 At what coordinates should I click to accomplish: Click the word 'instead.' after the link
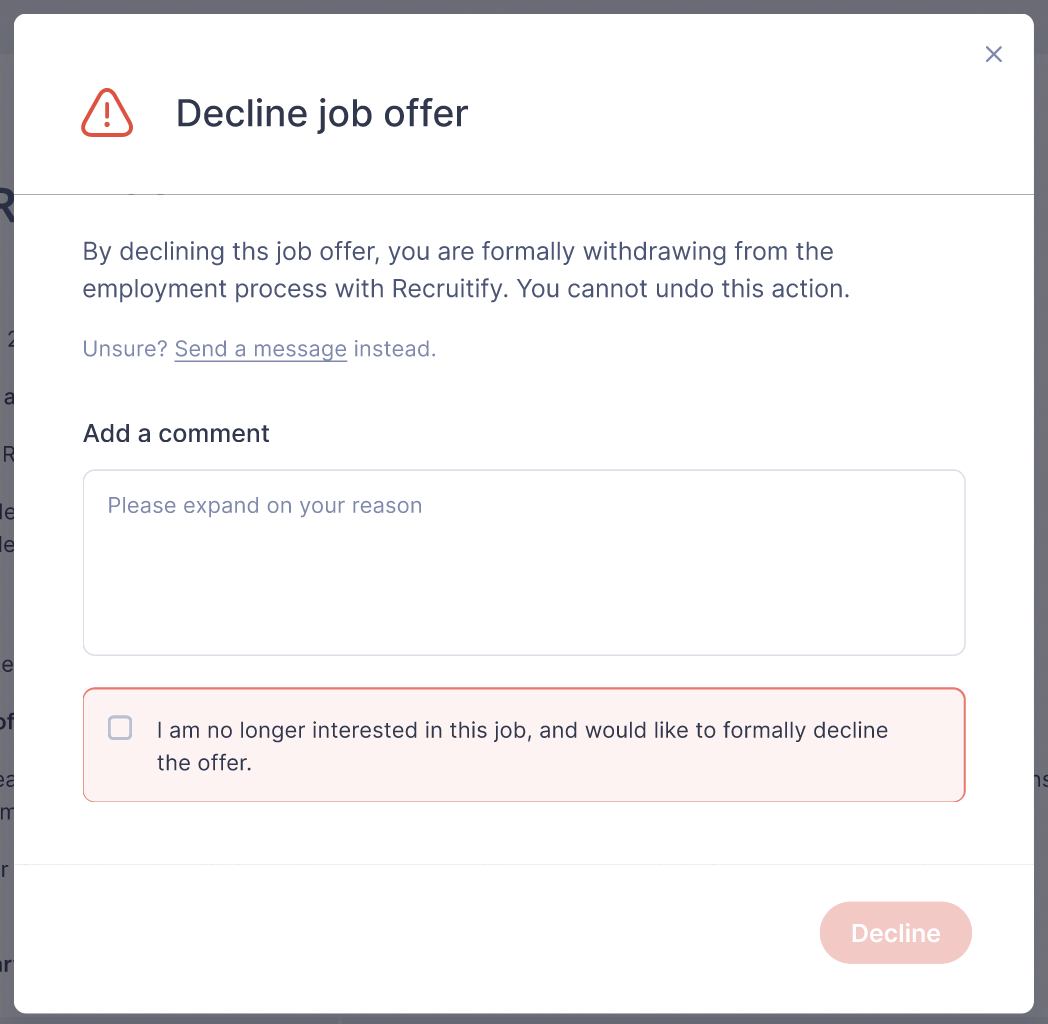click(x=395, y=349)
